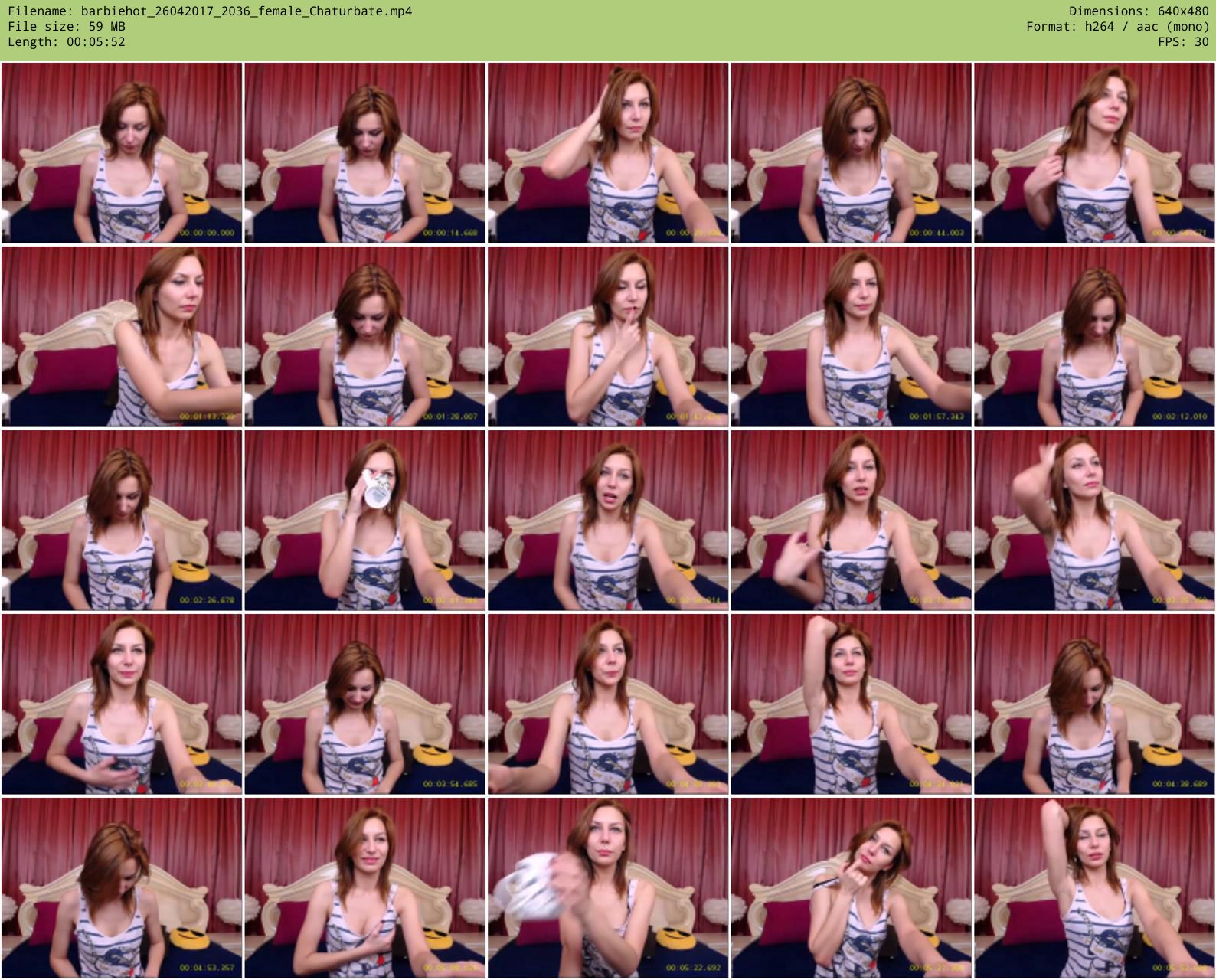Select the frame at 00:01:28.007
Image resolution: width=1216 pixels, height=980 pixels.
pos(364,337)
